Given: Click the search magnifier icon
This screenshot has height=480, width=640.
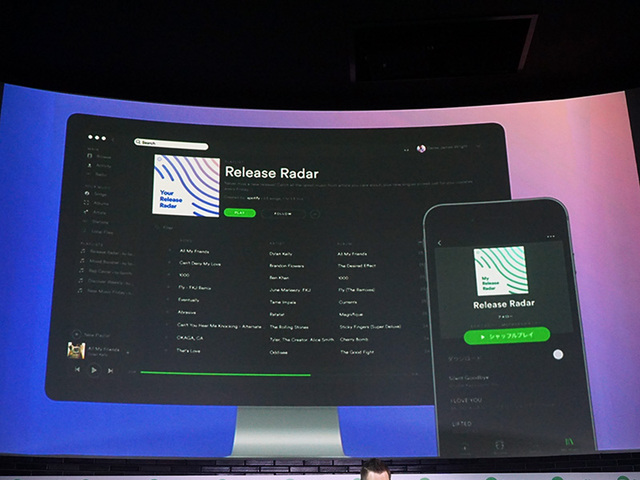Looking at the screenshot, I should click(x=138, y=142).
